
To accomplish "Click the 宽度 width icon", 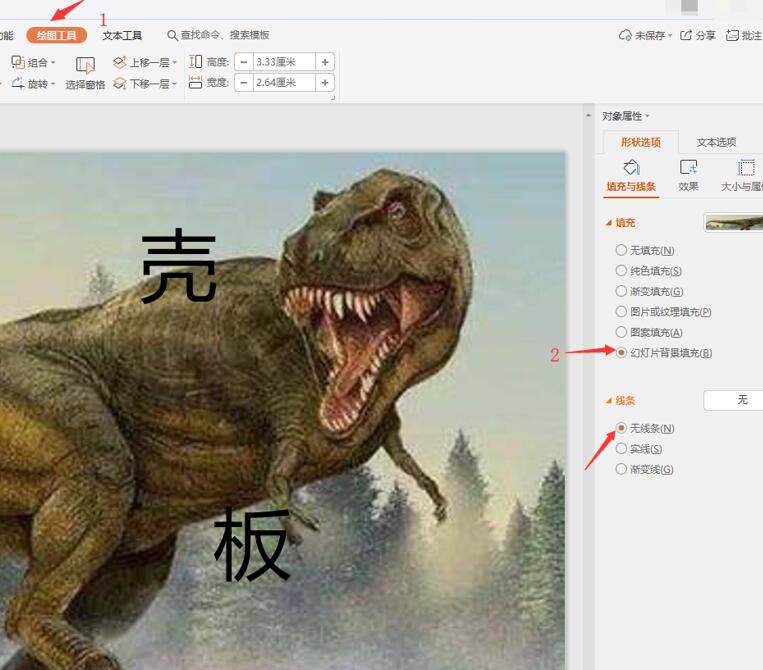I will click(196, 83).
